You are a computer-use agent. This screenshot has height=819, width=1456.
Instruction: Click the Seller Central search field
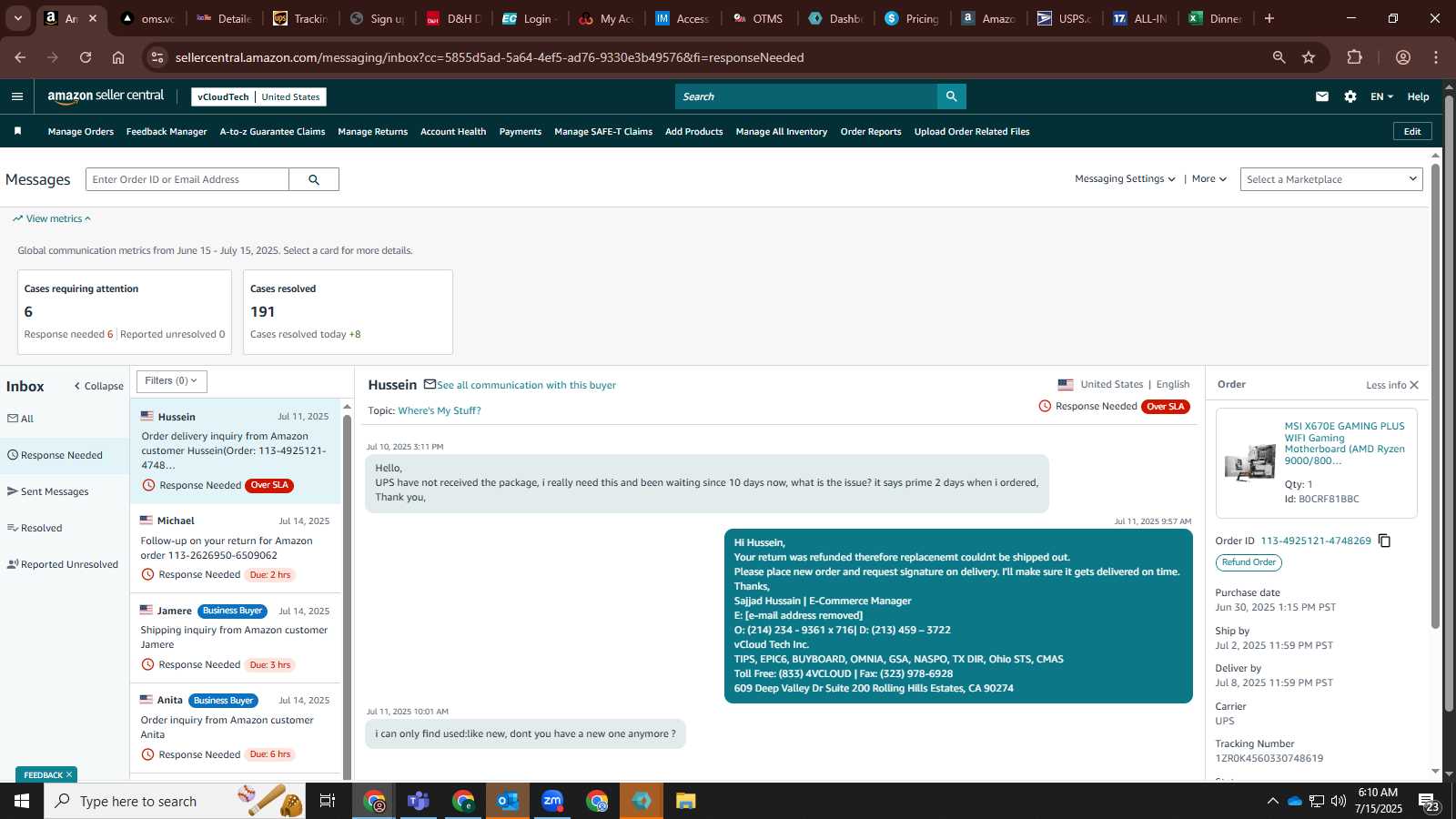[x=806, y=96]
